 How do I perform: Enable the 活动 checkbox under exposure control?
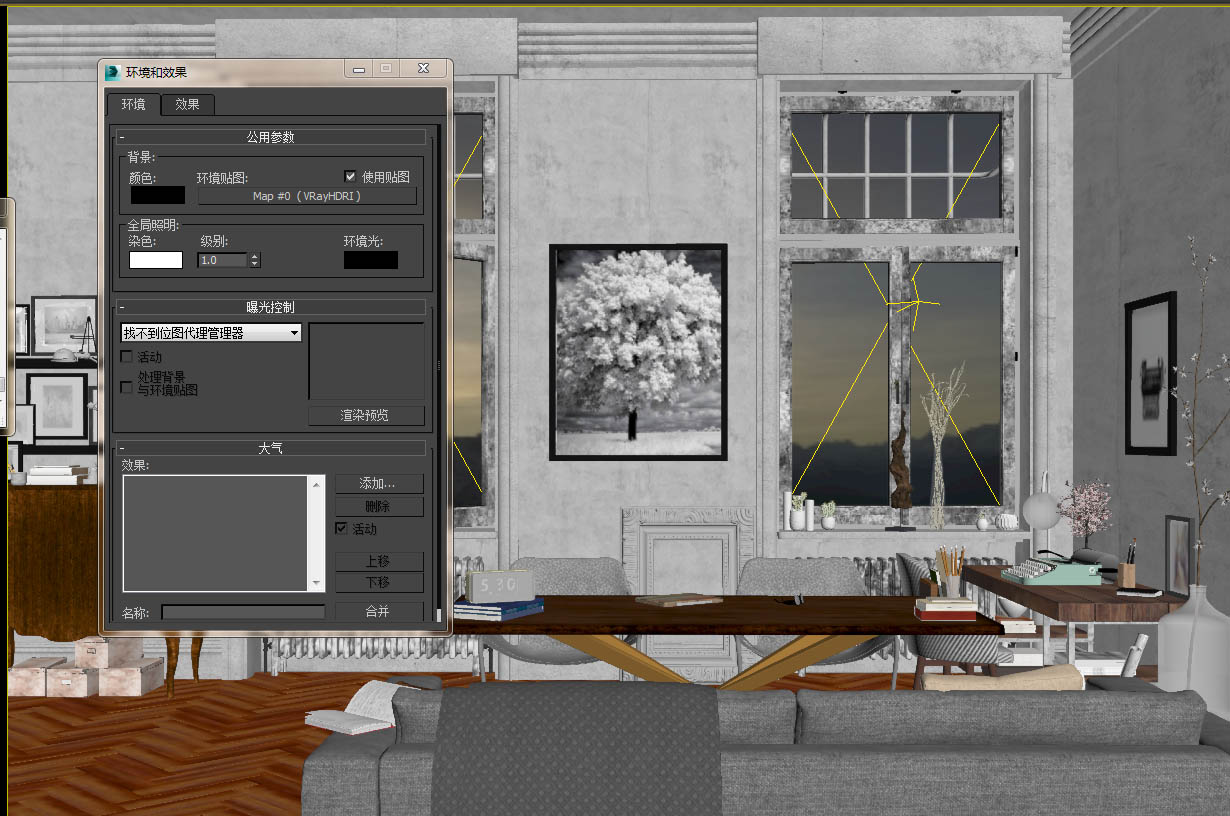126,356
